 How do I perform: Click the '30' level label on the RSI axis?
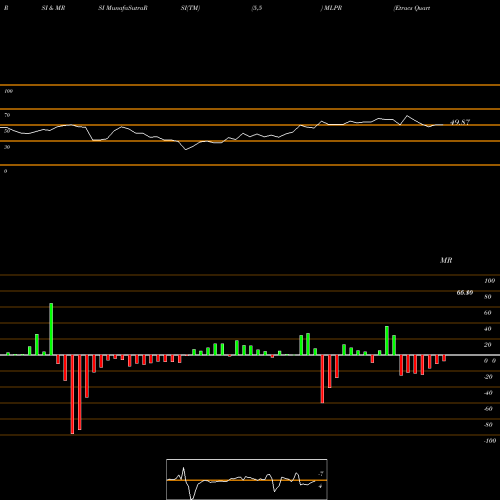pos(7,147)
